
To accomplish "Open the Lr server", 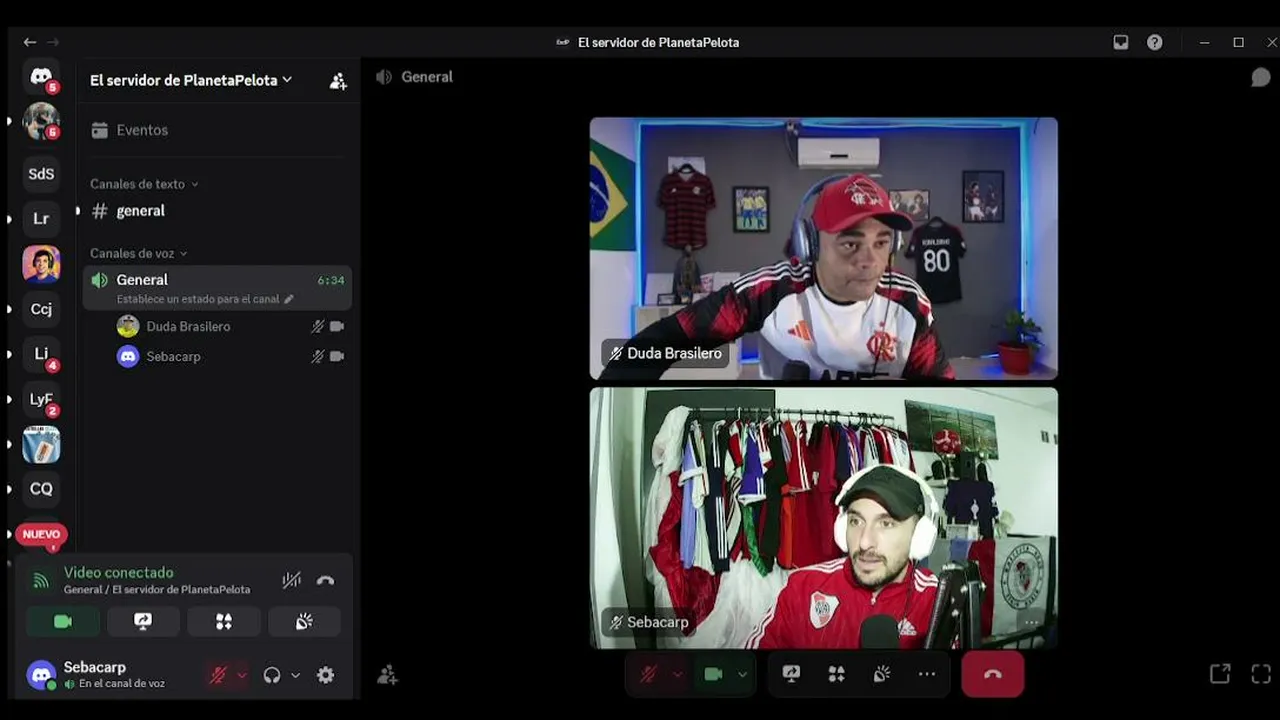I will 41,219.
